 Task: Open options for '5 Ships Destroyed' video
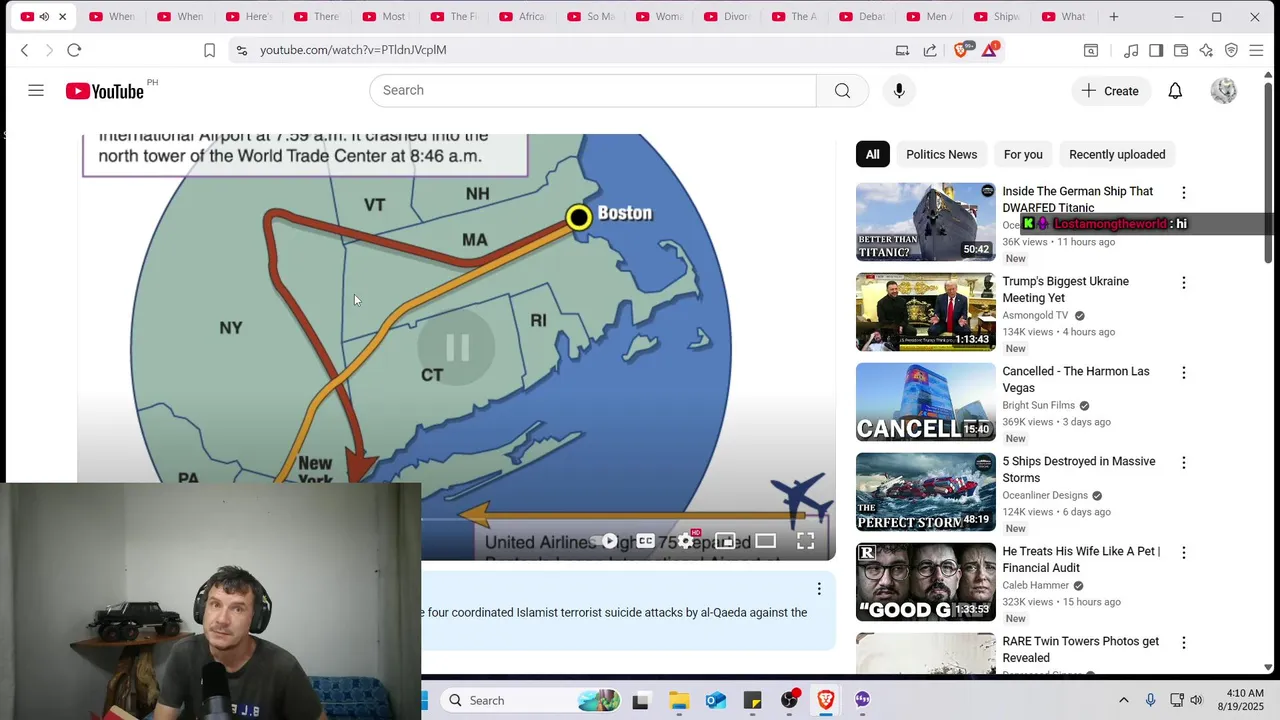(x=1184, y=463)
